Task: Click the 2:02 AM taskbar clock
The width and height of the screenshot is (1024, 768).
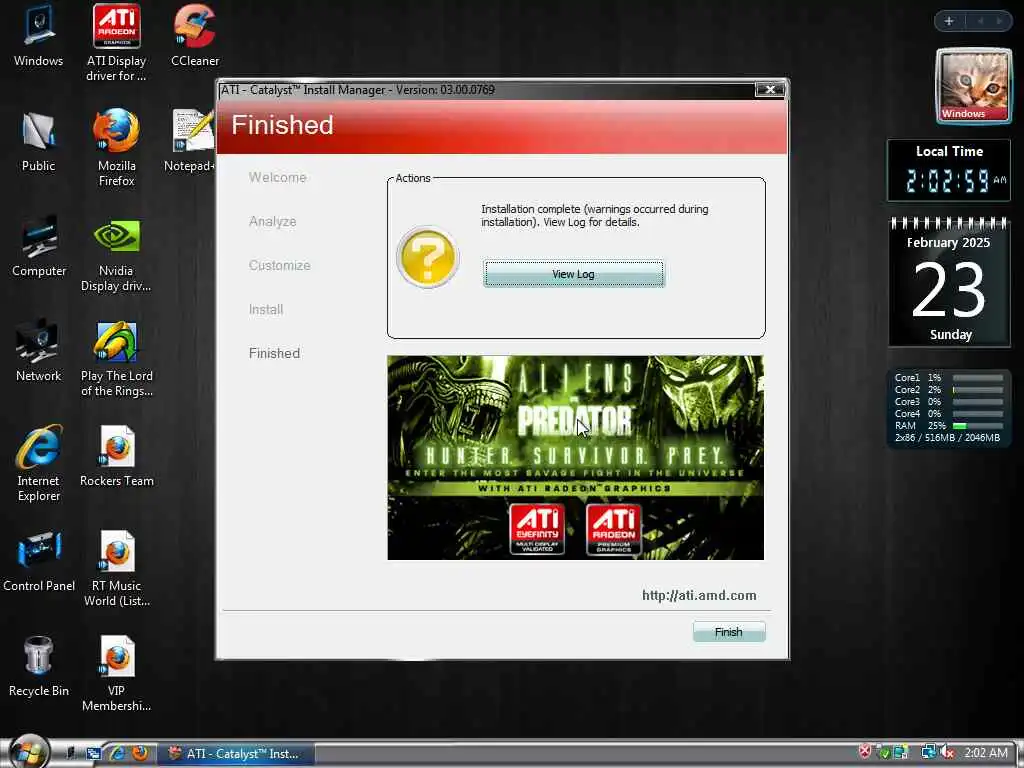Action: point(985,753)
